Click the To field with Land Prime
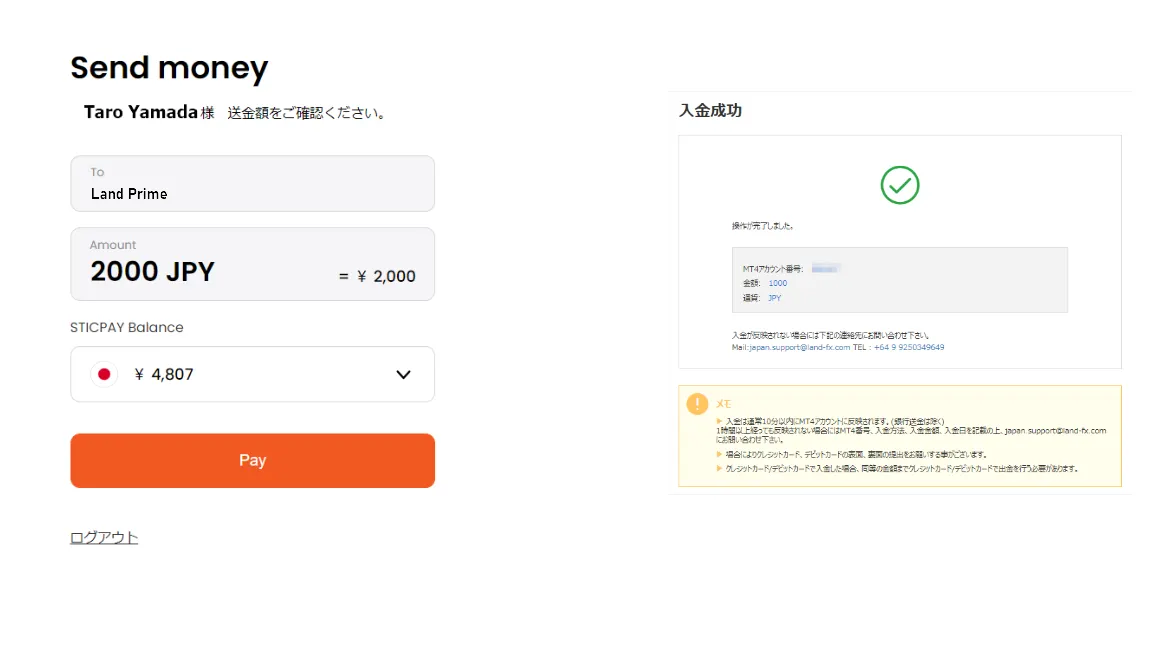 click(252, 184)
